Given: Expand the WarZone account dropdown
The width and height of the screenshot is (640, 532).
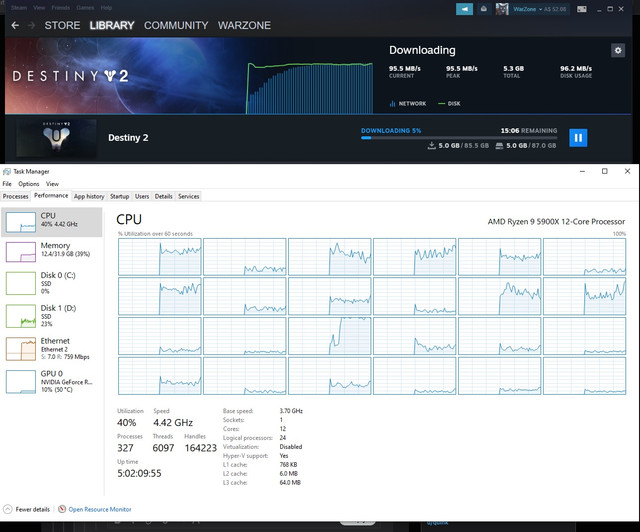Looking at the screenshot, I should pos(540,9).
